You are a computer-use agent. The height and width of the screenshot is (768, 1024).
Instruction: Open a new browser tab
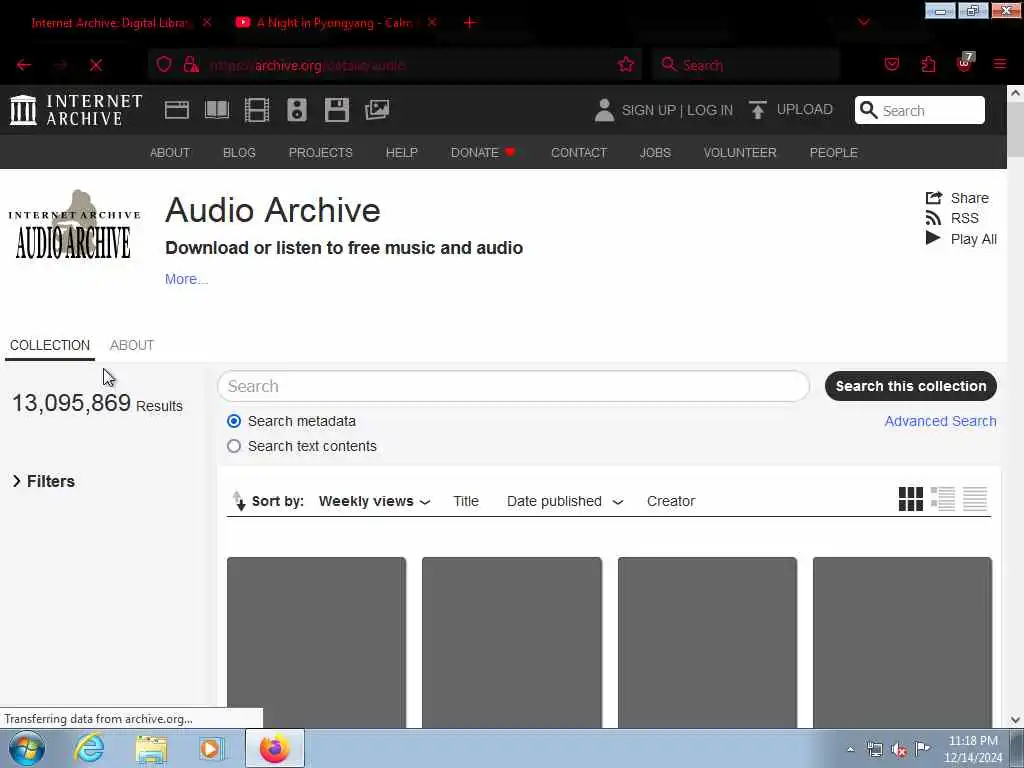pos(470,23)
